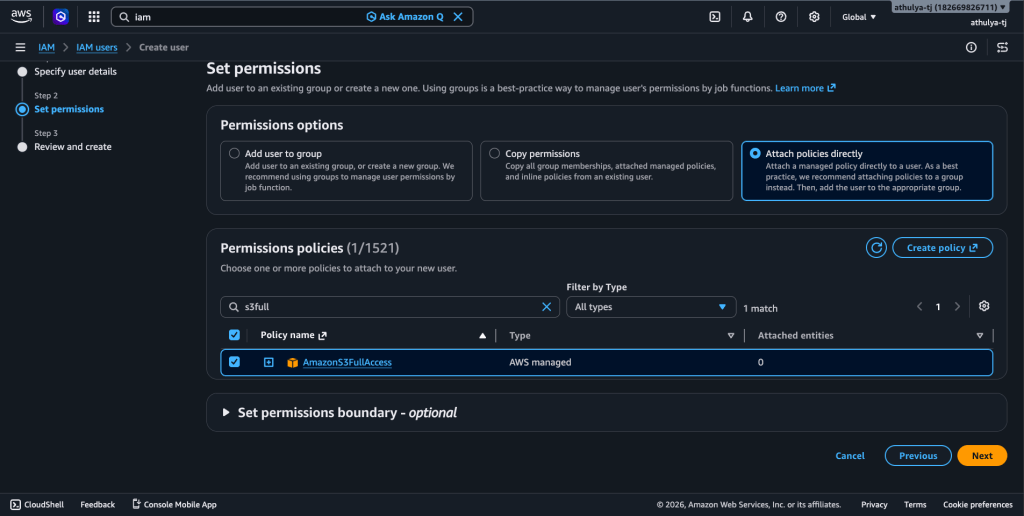The width and height of the screenshot is (1024, 516).
Task: Open the AmazonS3FullAccess policy link
Action: click(347, 363)
